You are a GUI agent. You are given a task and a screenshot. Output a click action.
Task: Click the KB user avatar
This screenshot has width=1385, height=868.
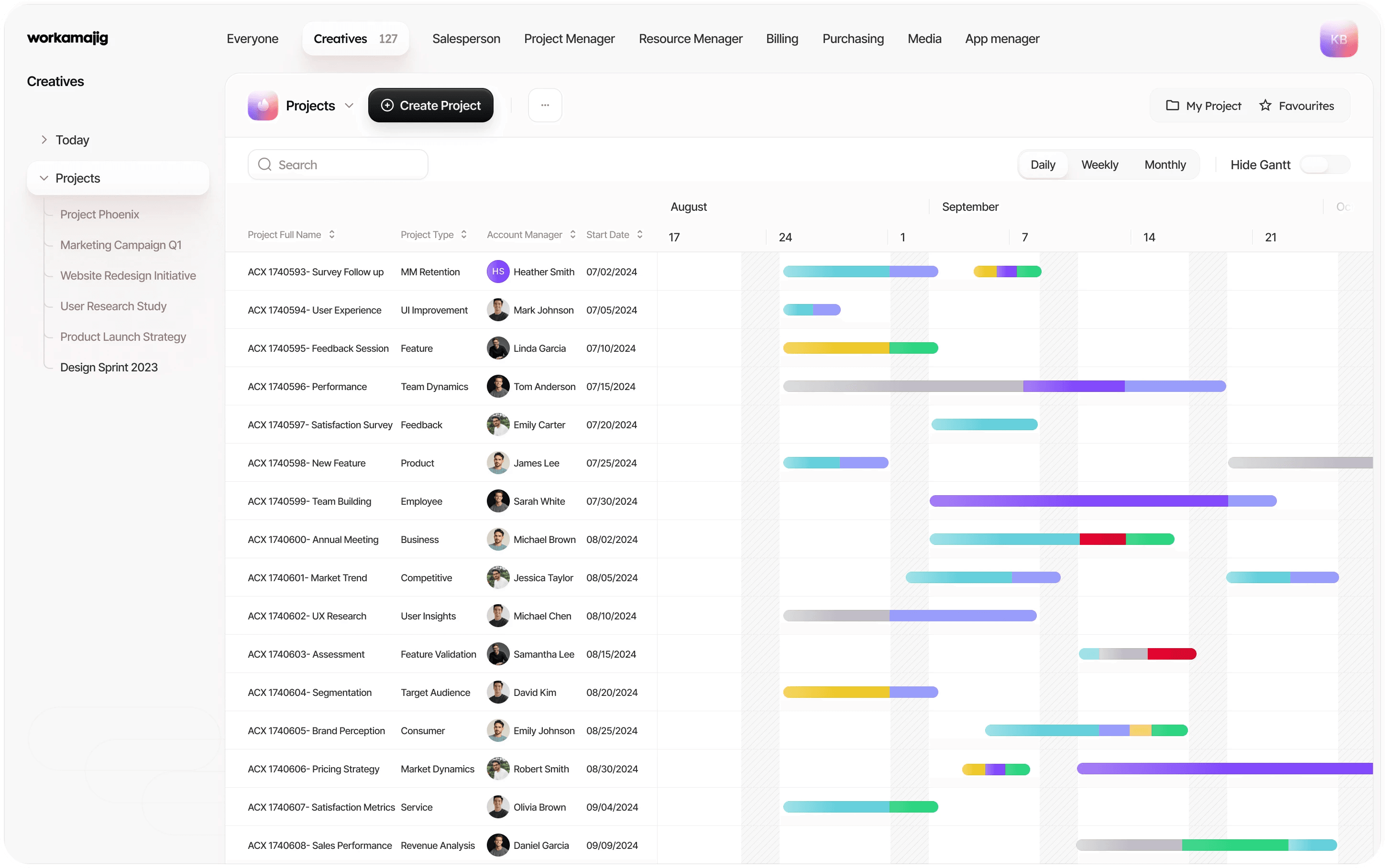(1338, 39)
